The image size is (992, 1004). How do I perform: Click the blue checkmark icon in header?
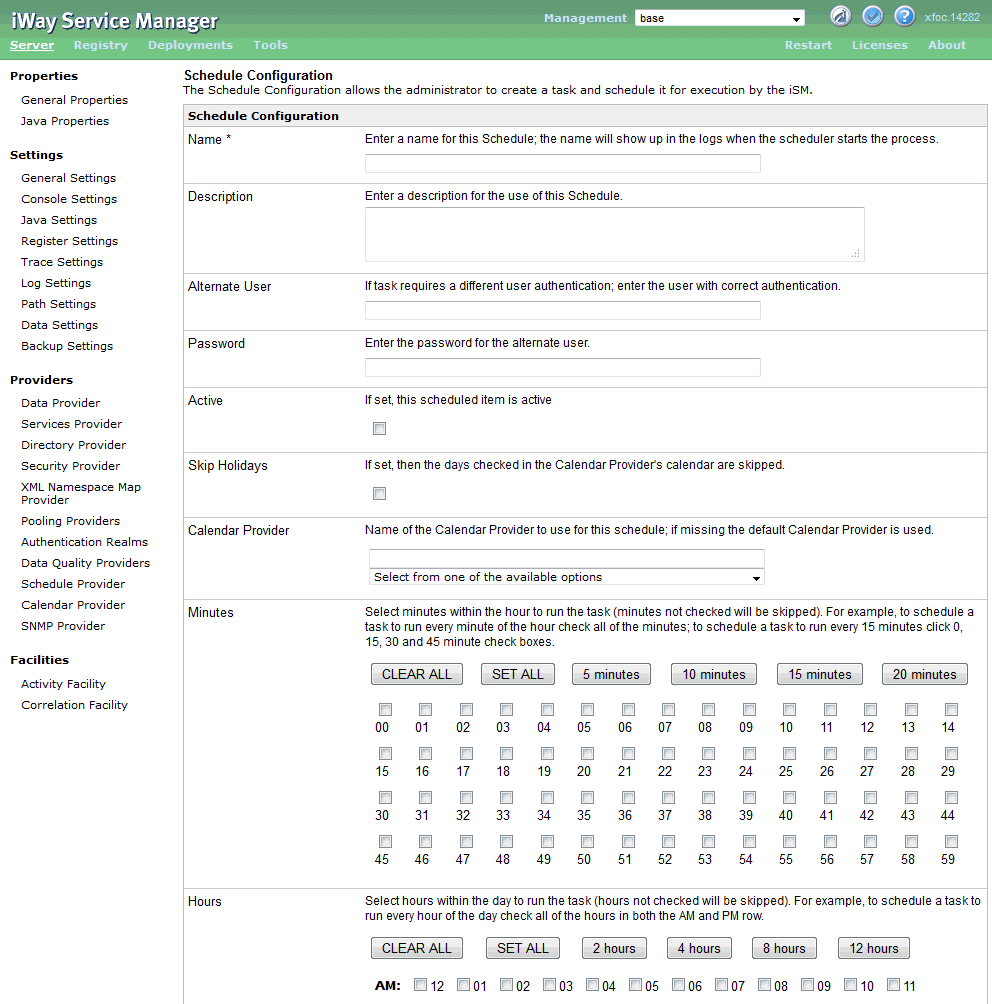(x=872, y=16)
